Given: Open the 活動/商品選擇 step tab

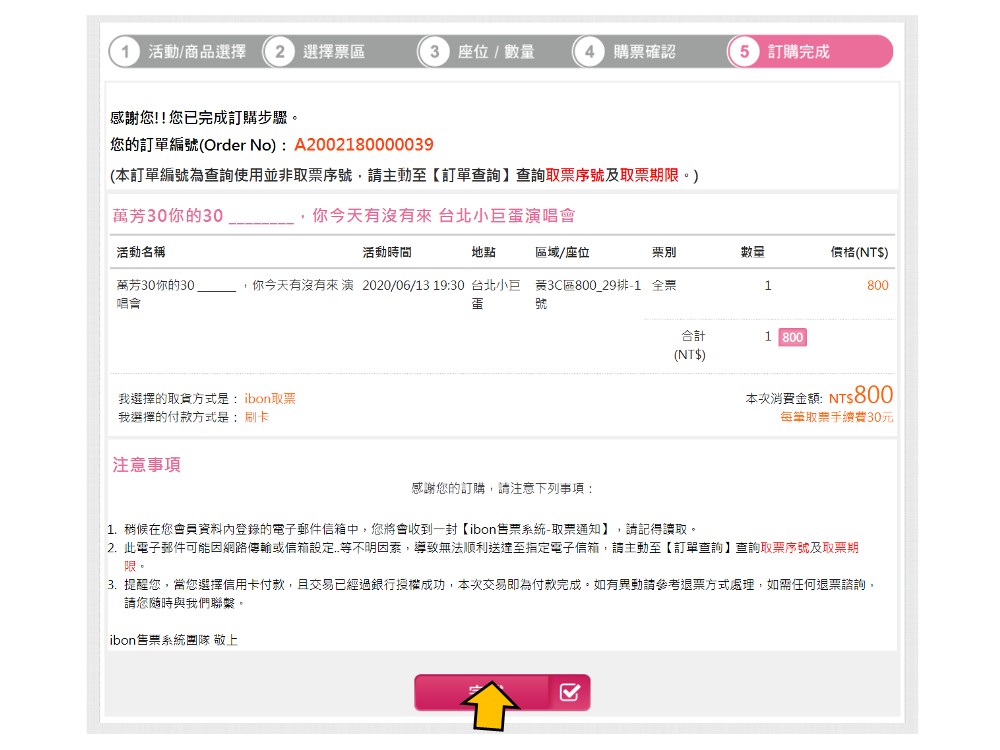Looking at the screenshot, I should (x=197, y=52).
